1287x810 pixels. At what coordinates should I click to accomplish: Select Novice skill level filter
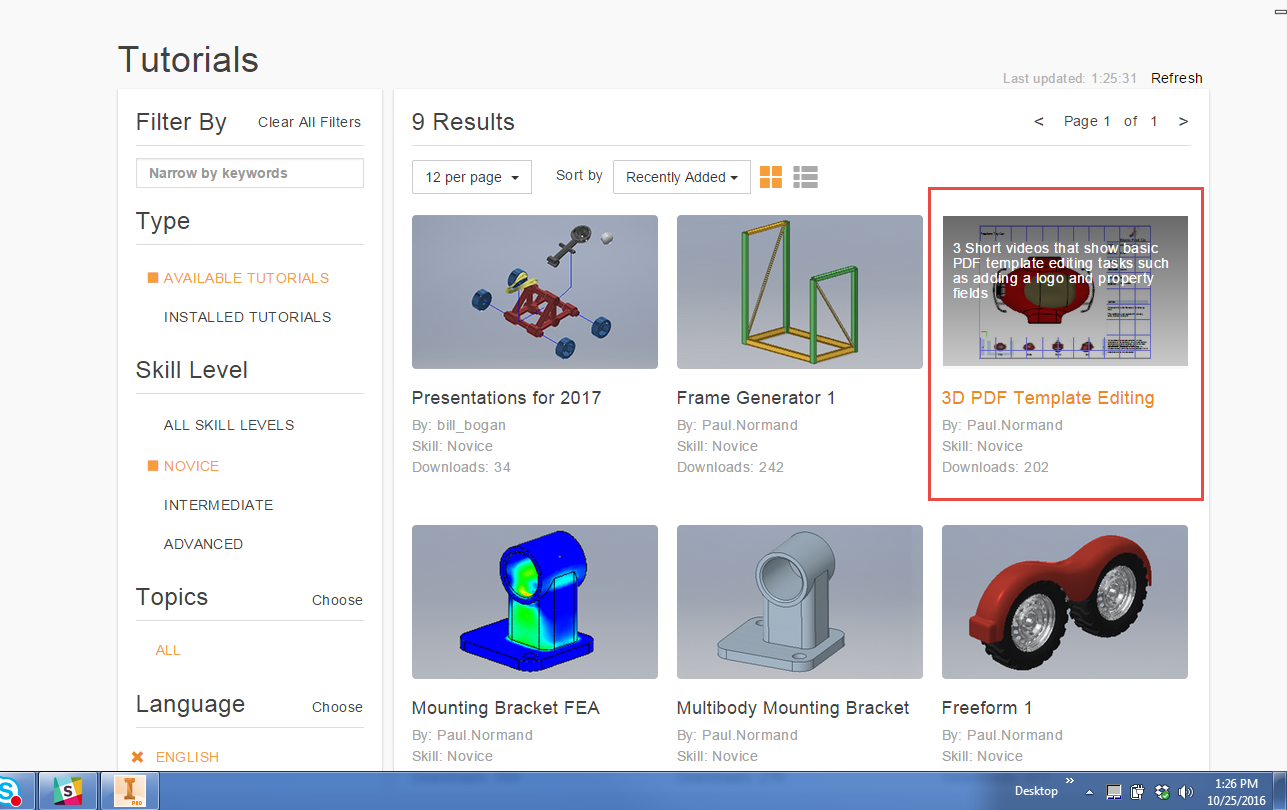[x=191, y=466]
